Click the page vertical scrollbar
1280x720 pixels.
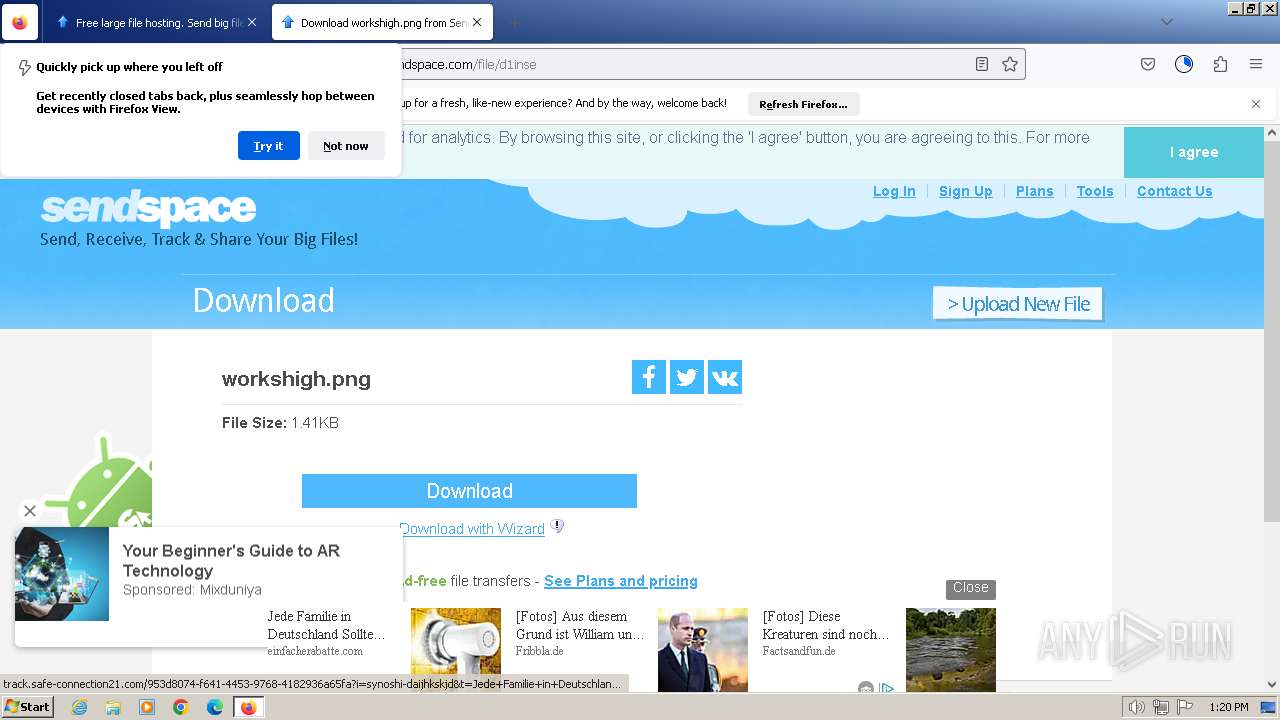(1272, 330)
